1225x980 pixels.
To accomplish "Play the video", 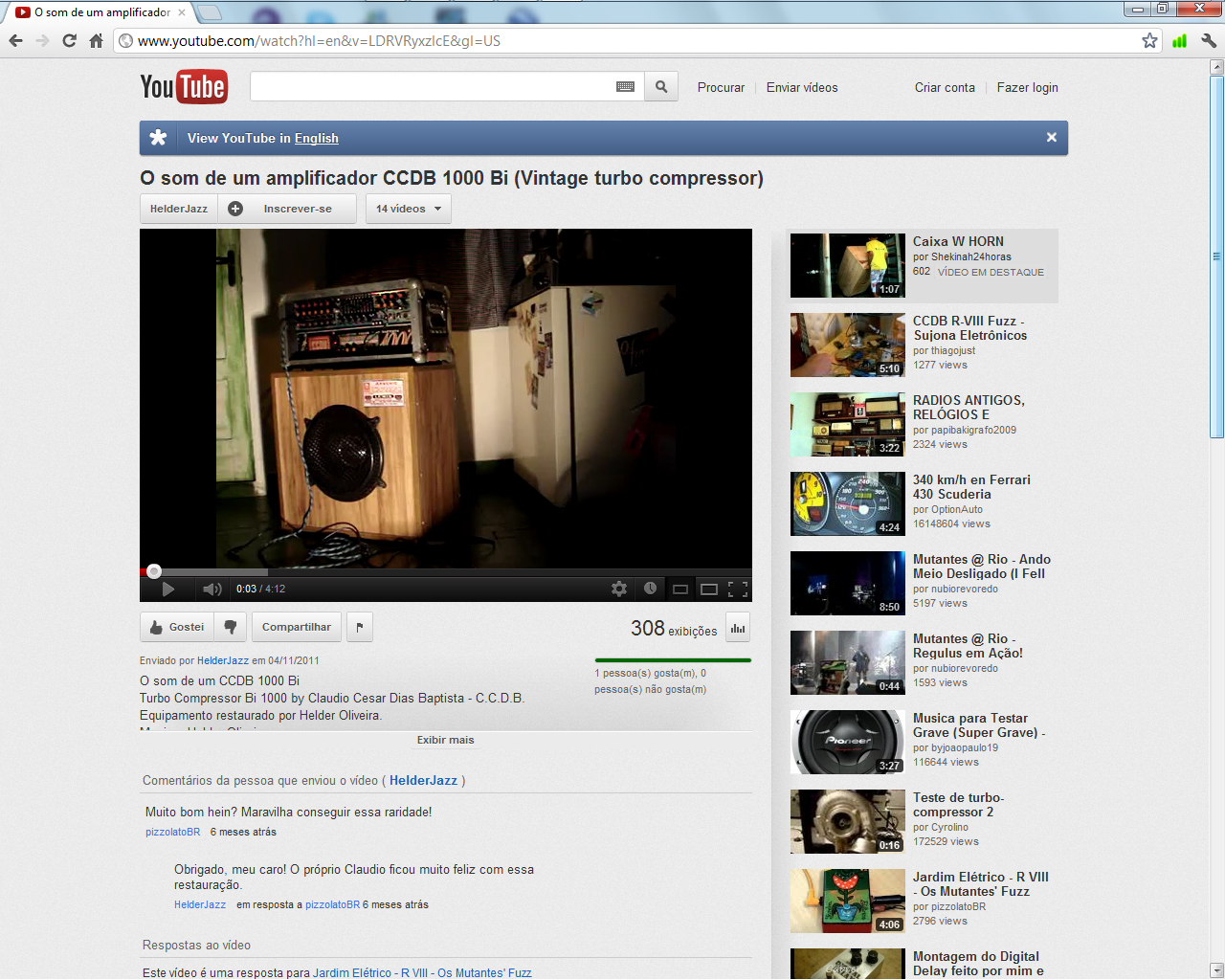I will pos(168,590).
